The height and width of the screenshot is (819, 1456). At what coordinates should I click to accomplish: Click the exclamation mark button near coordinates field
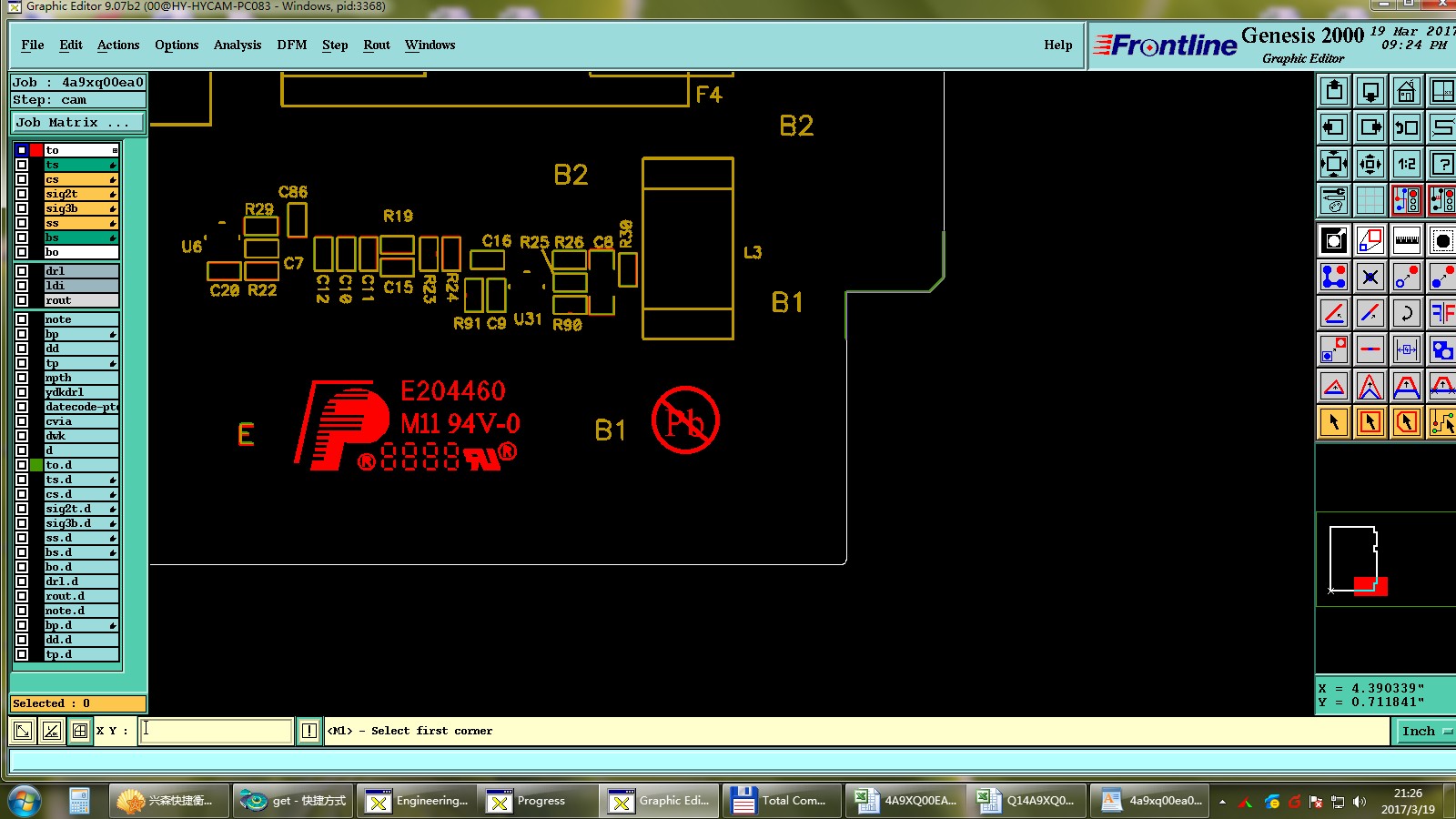[309, 731]
